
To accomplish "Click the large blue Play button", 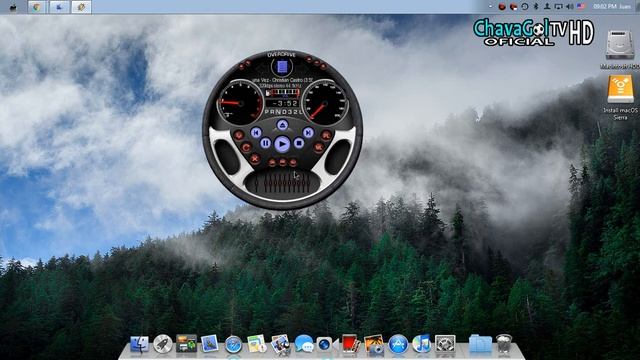I will coord(282,144).
